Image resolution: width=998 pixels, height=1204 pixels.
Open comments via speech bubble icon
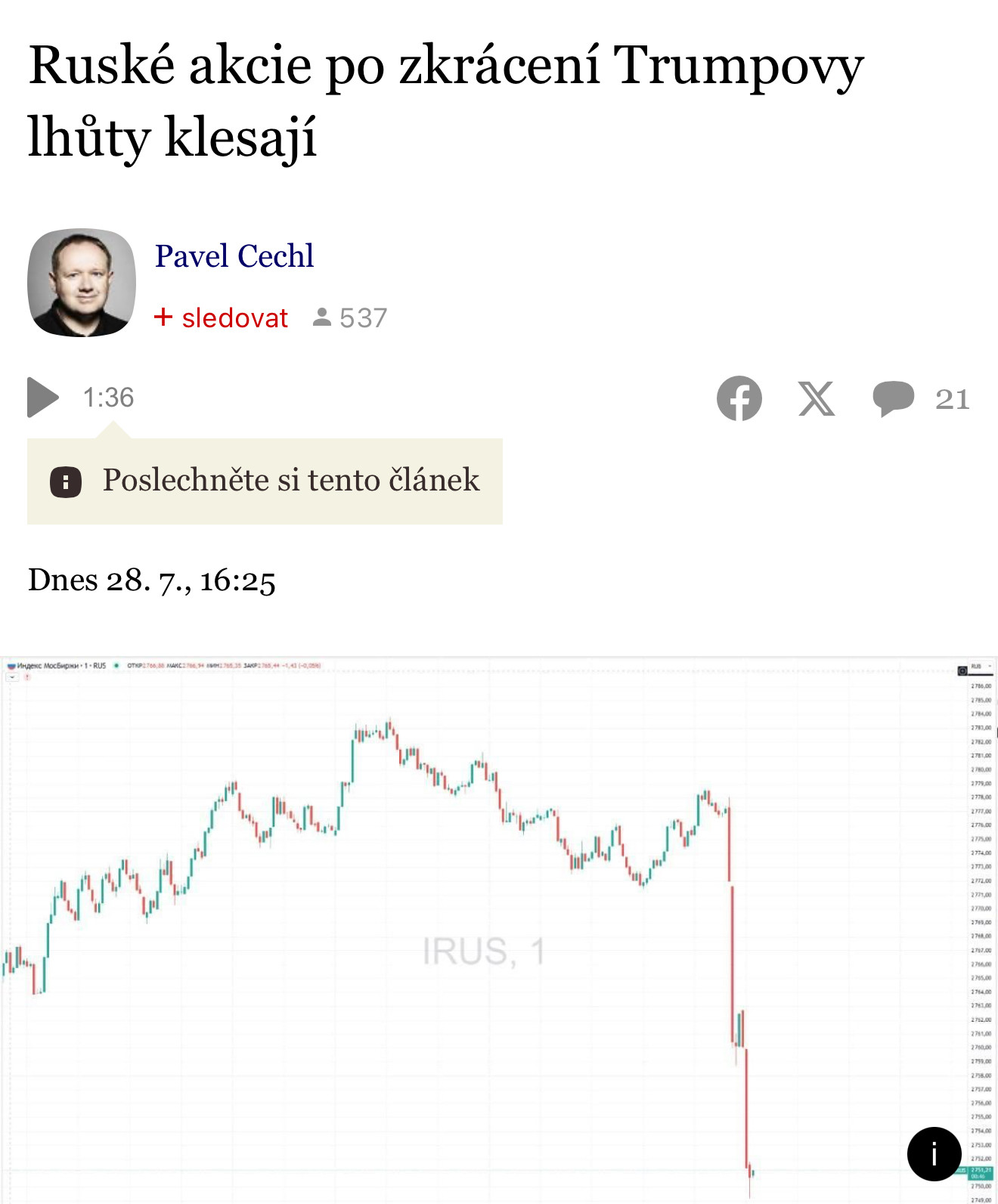[x=893, y=398]
